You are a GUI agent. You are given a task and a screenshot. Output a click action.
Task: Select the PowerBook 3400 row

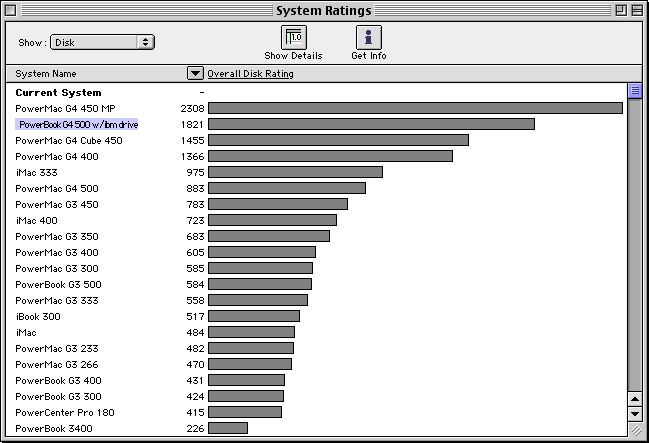click(x=317, y=429)
